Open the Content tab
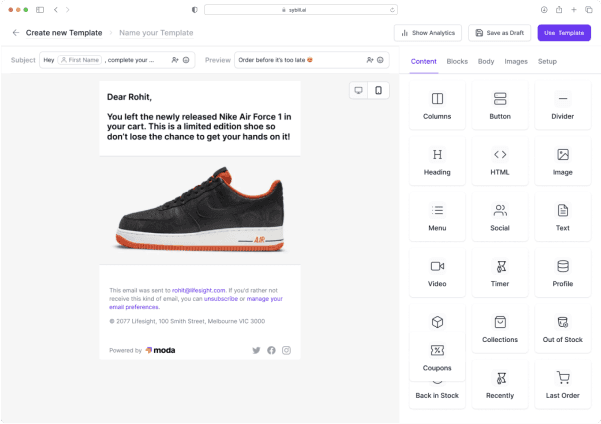 [424, 61]
